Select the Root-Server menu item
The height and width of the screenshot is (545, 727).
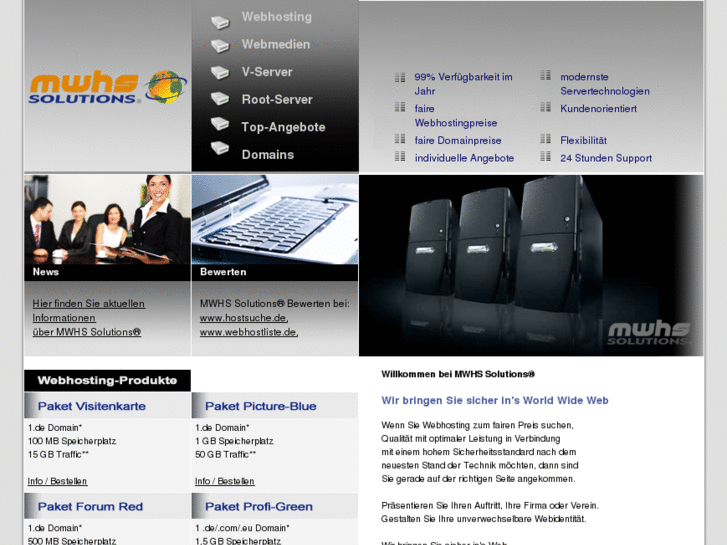277,100
